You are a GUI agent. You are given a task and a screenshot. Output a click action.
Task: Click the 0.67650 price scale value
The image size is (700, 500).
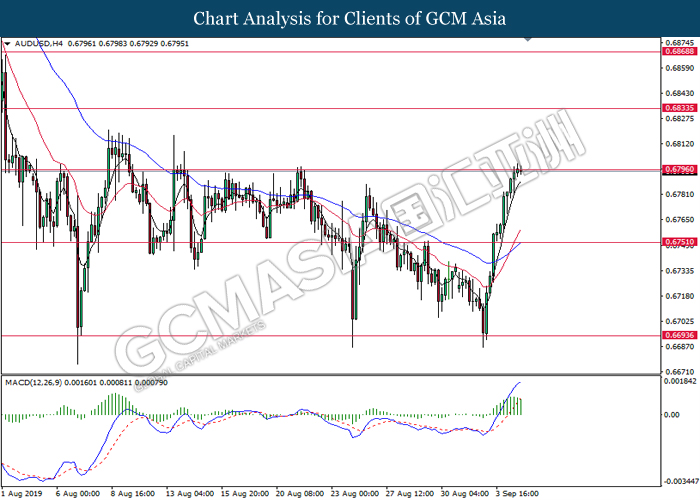pos(679,220)
